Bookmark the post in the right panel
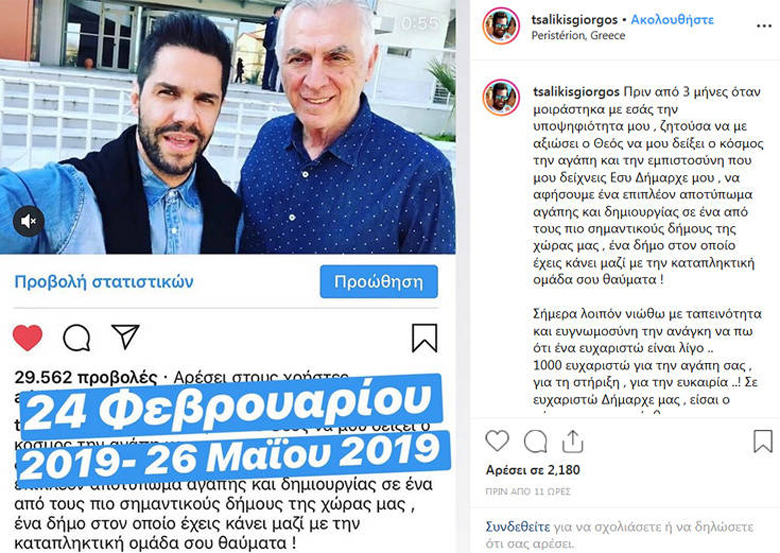Screen dimensions: 780x553 [x=763, y=441]
